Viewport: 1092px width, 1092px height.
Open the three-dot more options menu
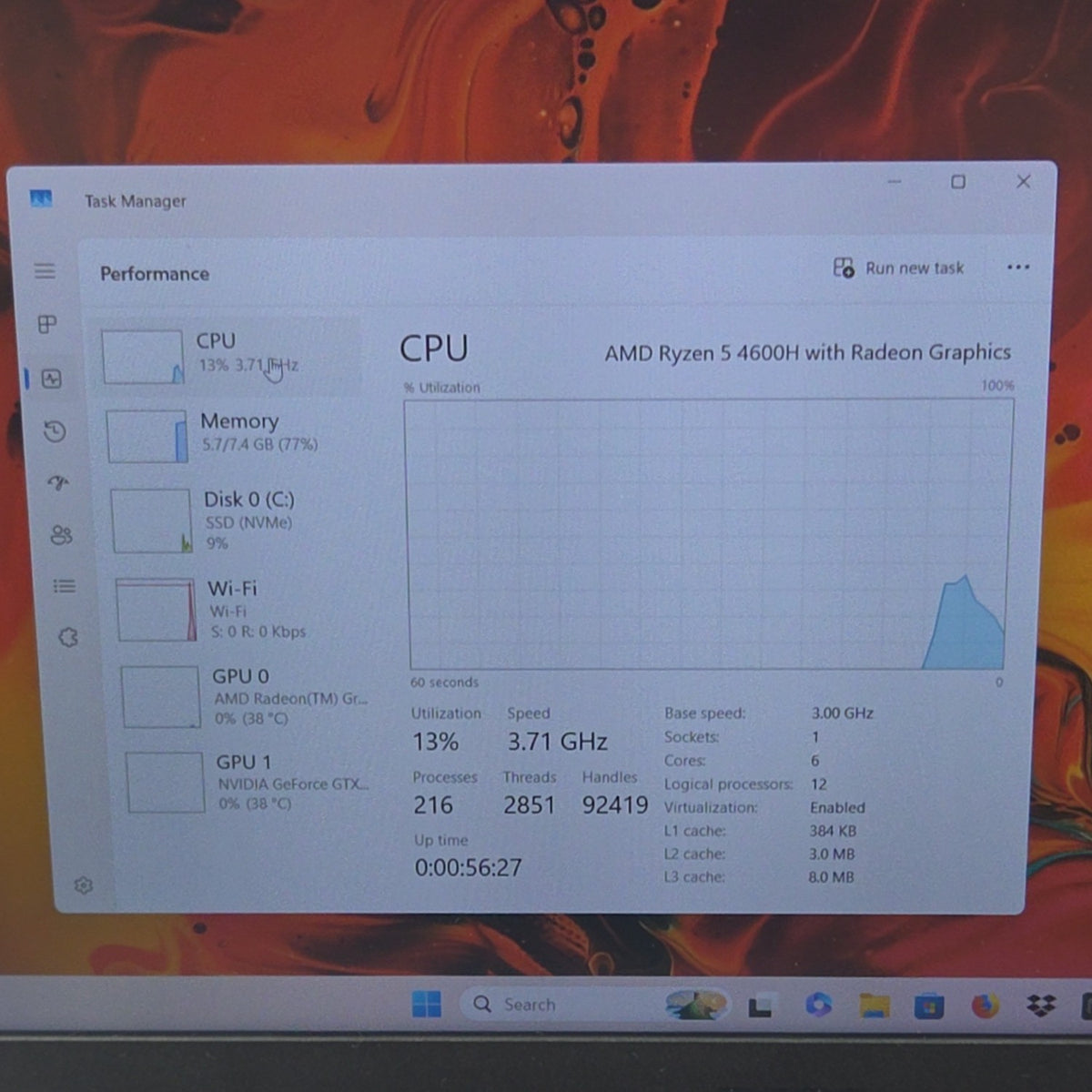pos(1018,267)
